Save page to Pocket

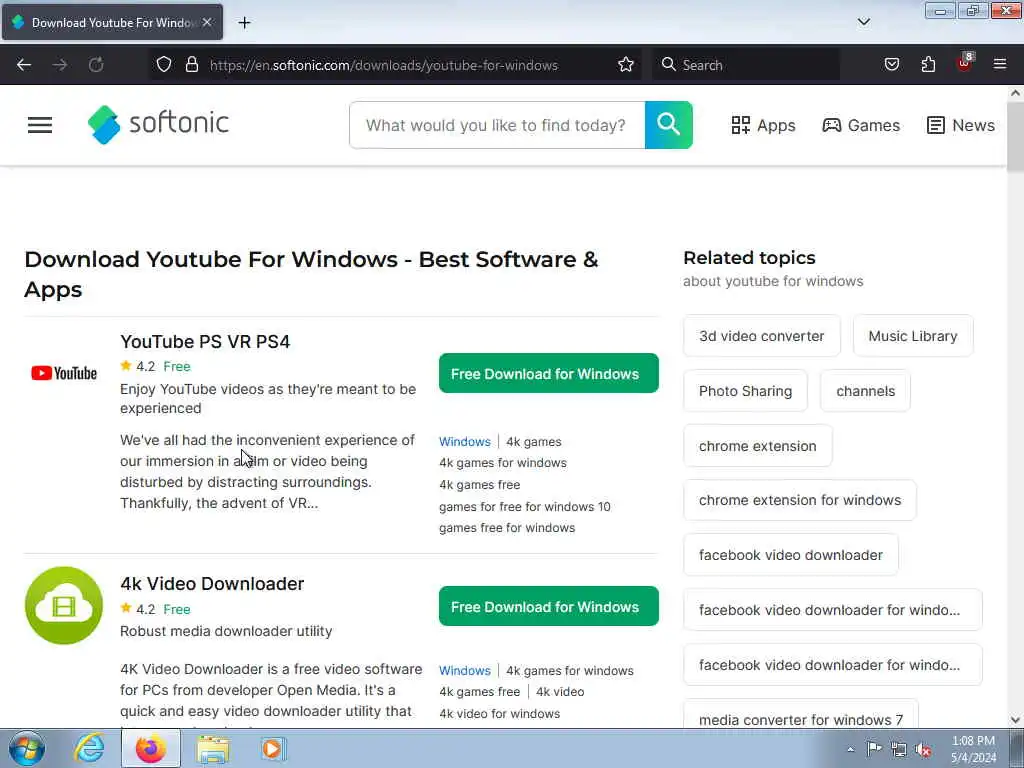tap(891, 65)
